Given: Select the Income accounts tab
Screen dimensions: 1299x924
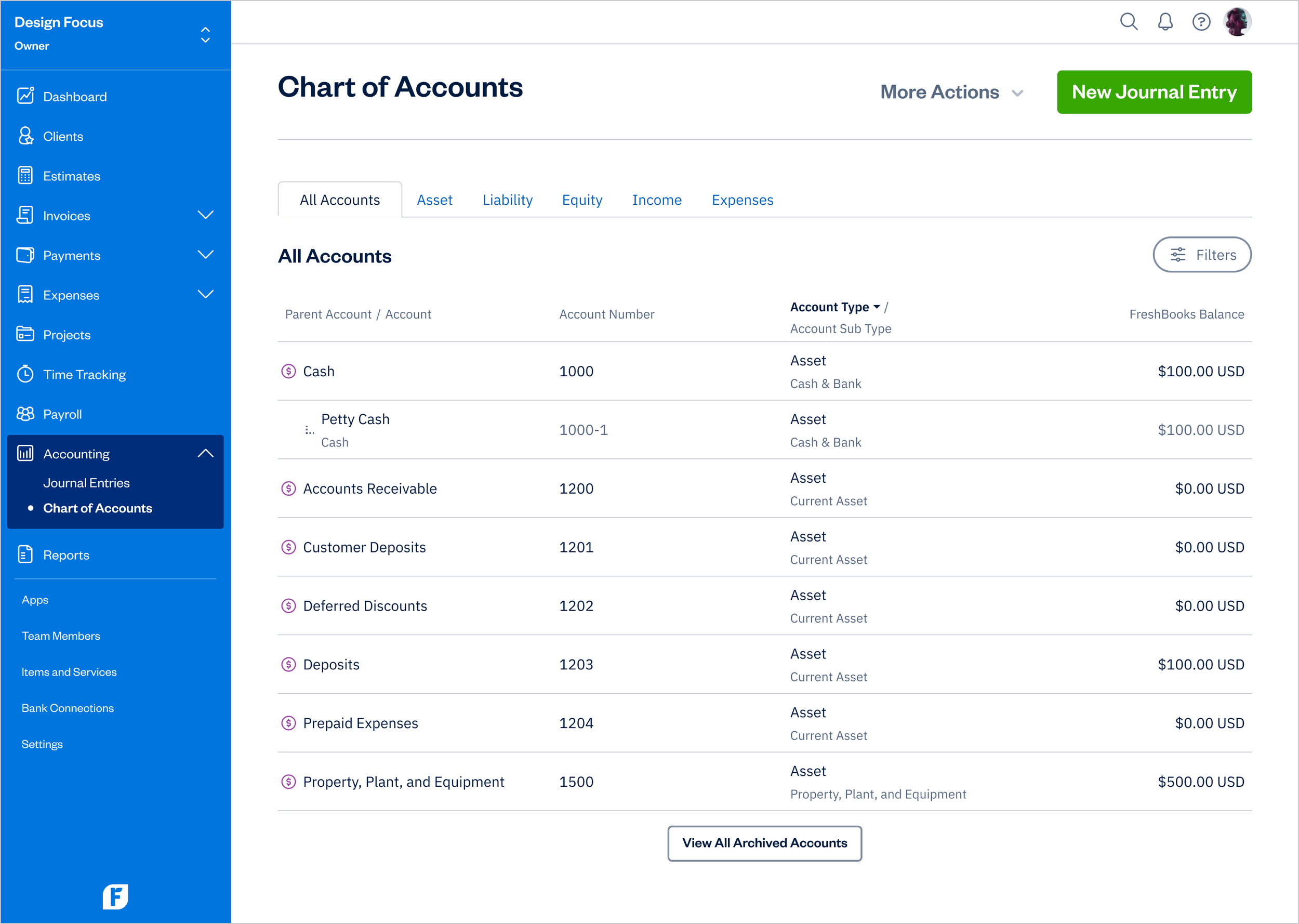Looking at the screenshot, I should click(x=657, y=200).
